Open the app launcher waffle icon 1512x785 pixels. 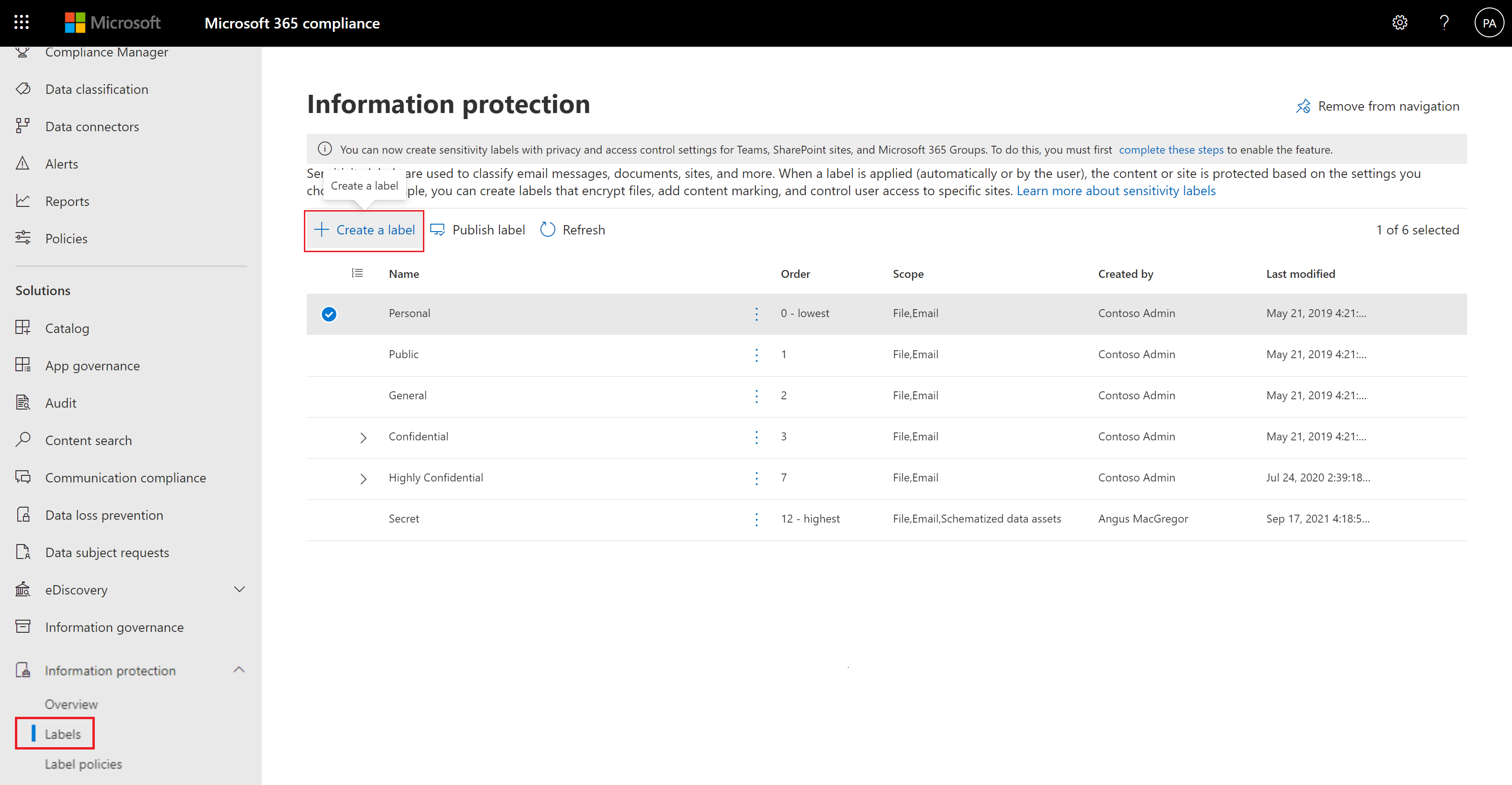click(x=22, y=23)
